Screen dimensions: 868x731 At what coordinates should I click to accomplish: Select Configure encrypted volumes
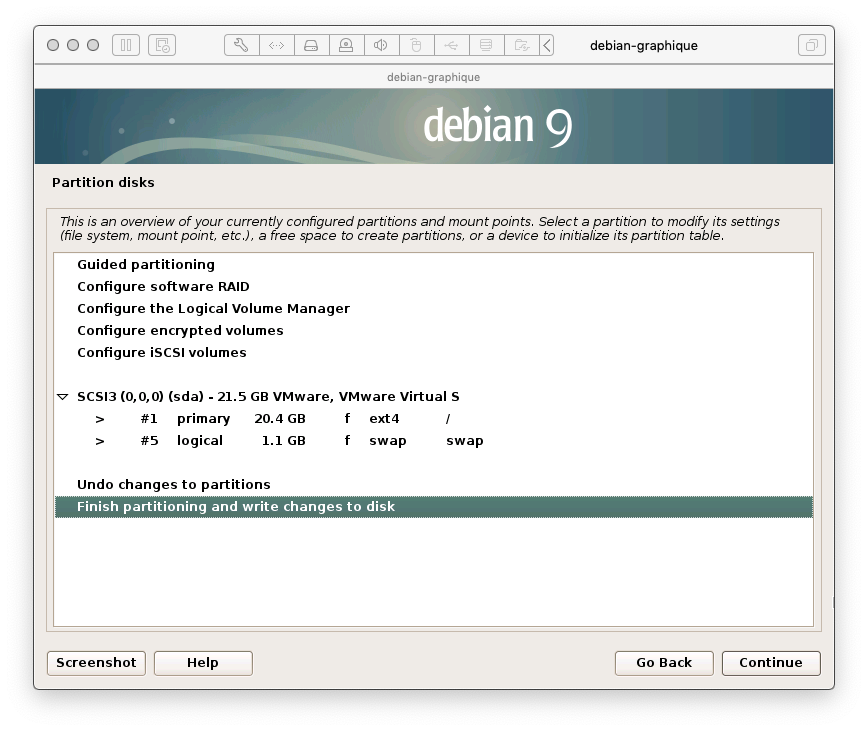pyautogui.click(x=433, y=330)
